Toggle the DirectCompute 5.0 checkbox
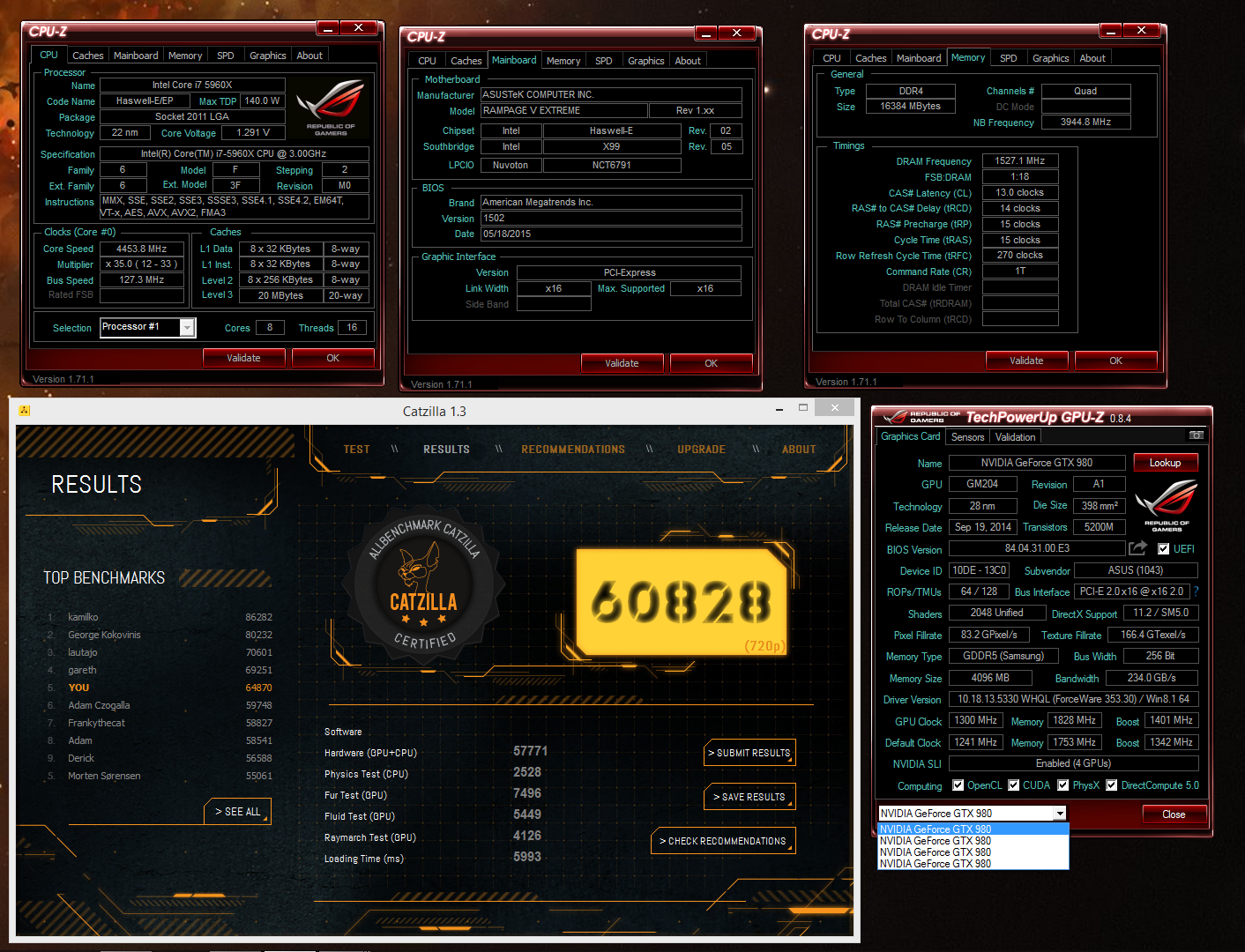This screenshot has height=952, width=1245. (x=1111, y=785)
